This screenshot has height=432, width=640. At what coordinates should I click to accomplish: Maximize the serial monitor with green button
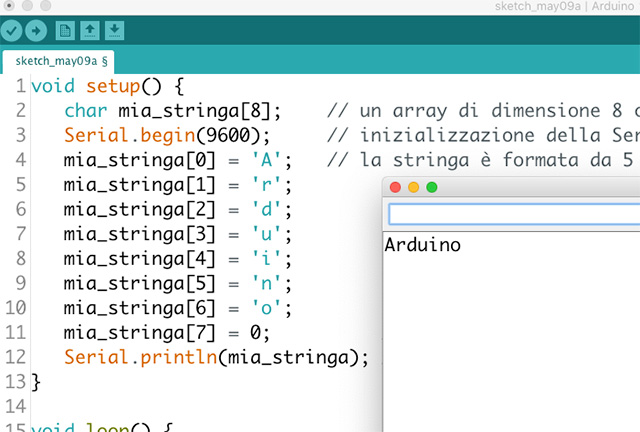(432, 187)
